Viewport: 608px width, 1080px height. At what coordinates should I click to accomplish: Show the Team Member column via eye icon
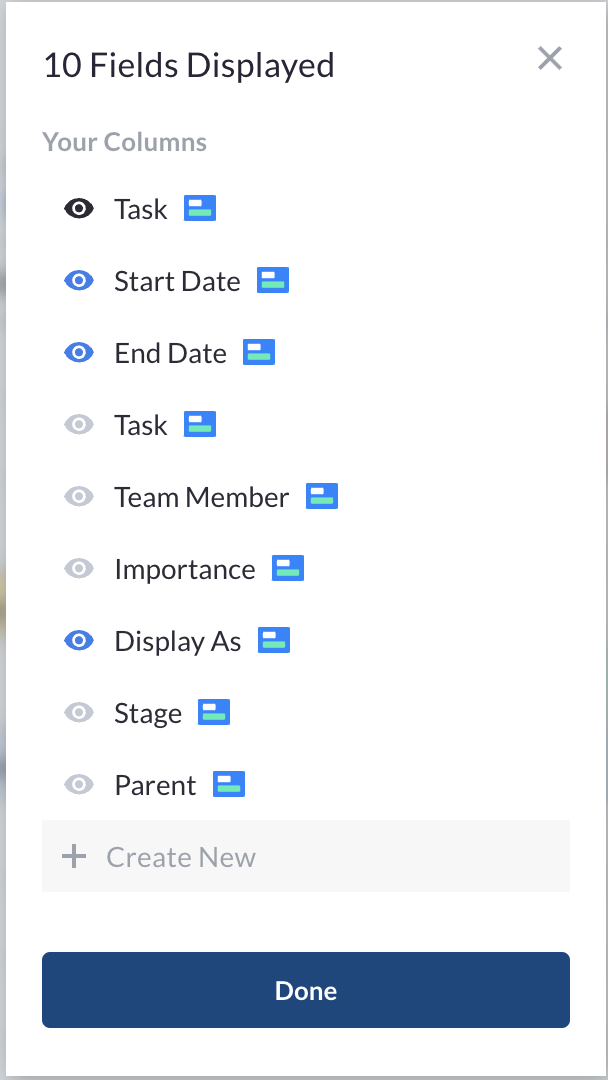[79, 497]
